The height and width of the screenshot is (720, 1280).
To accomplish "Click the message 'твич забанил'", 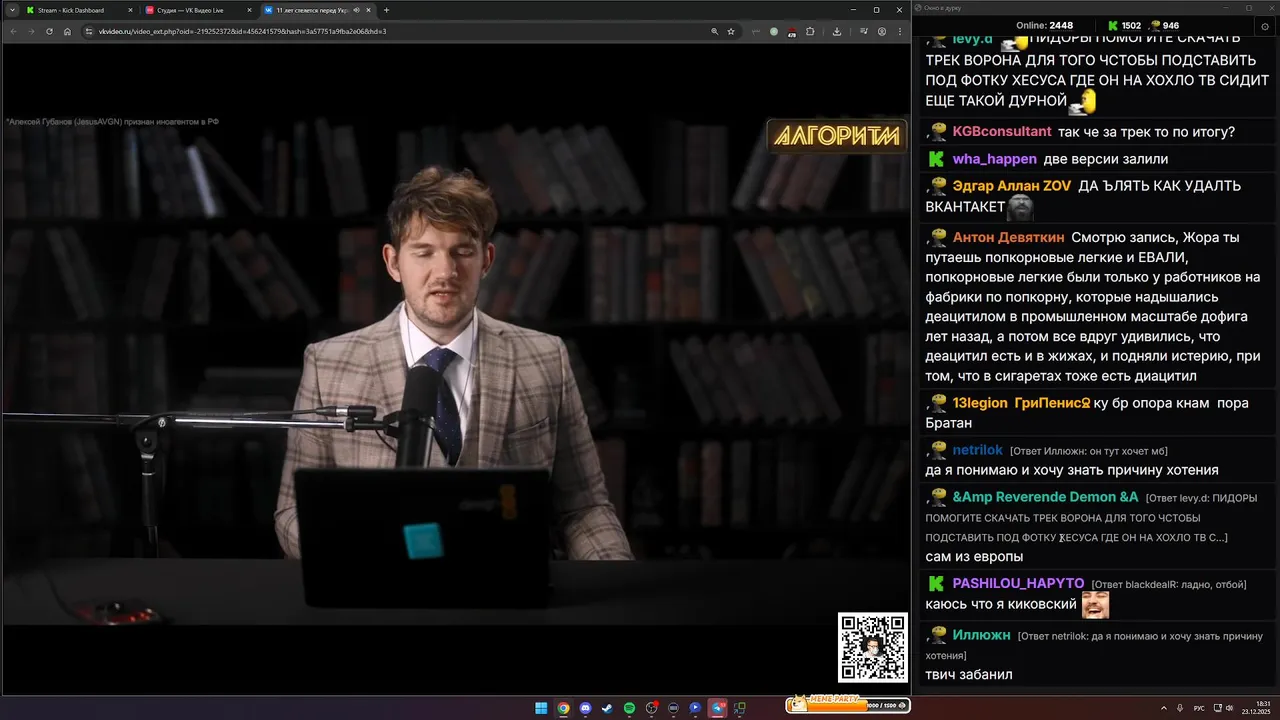I will (x=969, y=675).
